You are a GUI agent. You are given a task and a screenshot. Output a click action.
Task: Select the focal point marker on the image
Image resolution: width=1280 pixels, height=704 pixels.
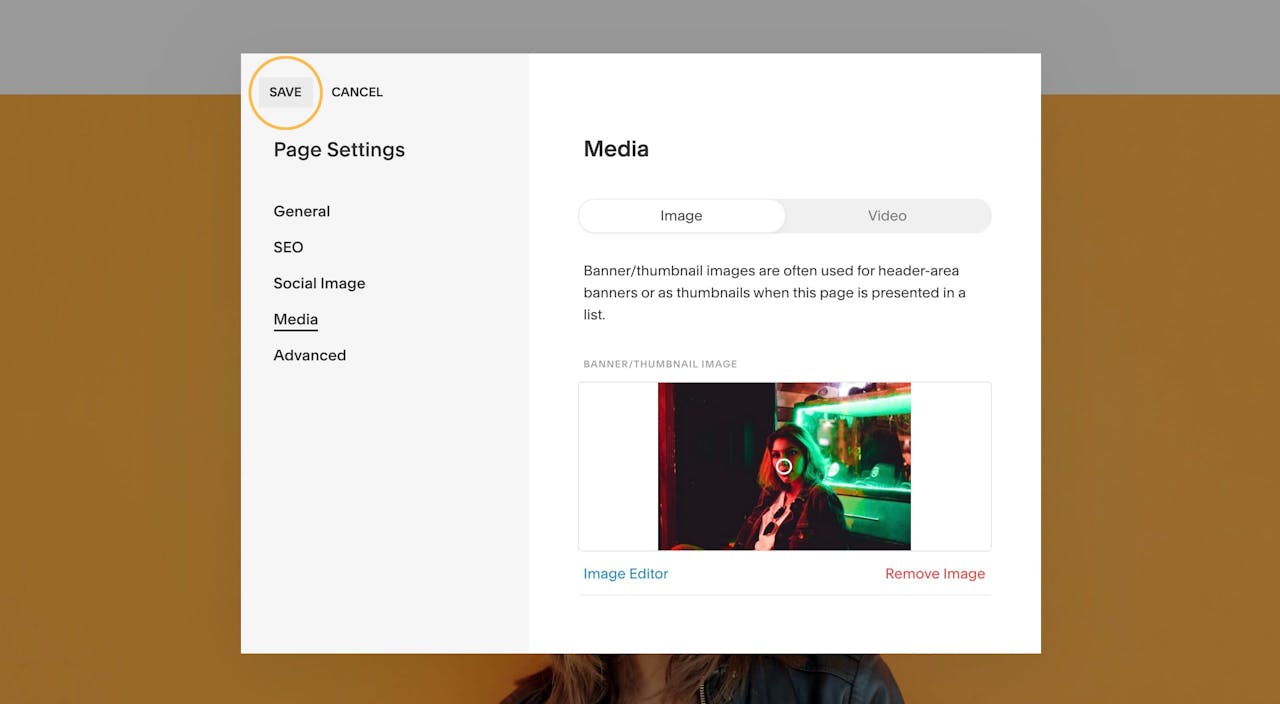click(x=784, y=466)
